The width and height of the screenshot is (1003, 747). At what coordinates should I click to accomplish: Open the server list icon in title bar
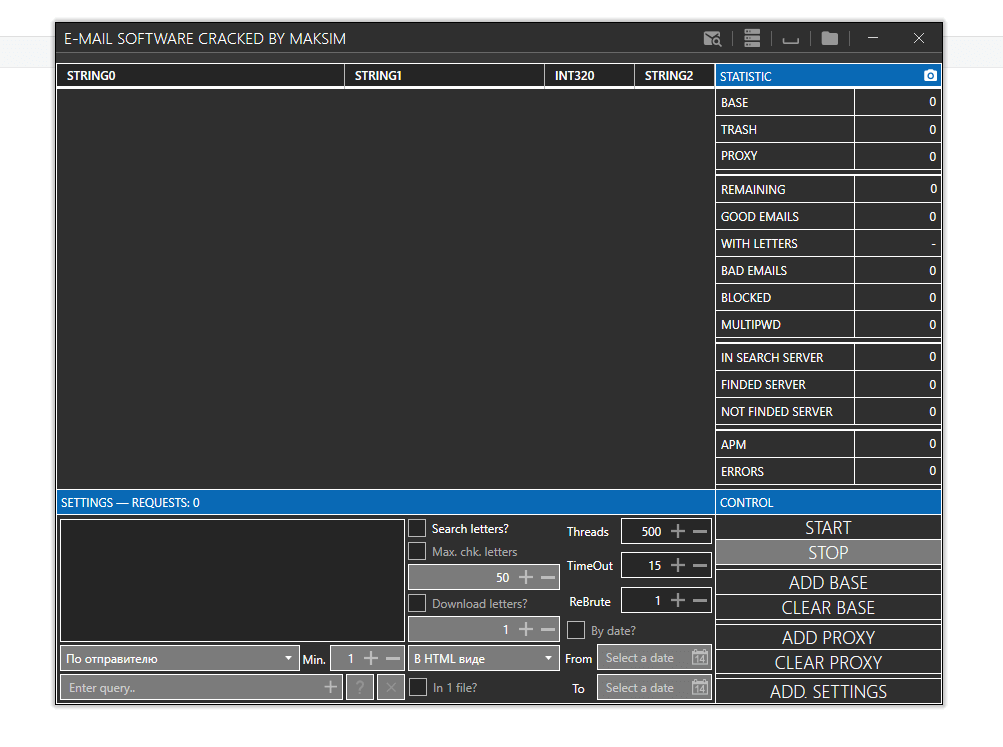click(x=752, y=39)
